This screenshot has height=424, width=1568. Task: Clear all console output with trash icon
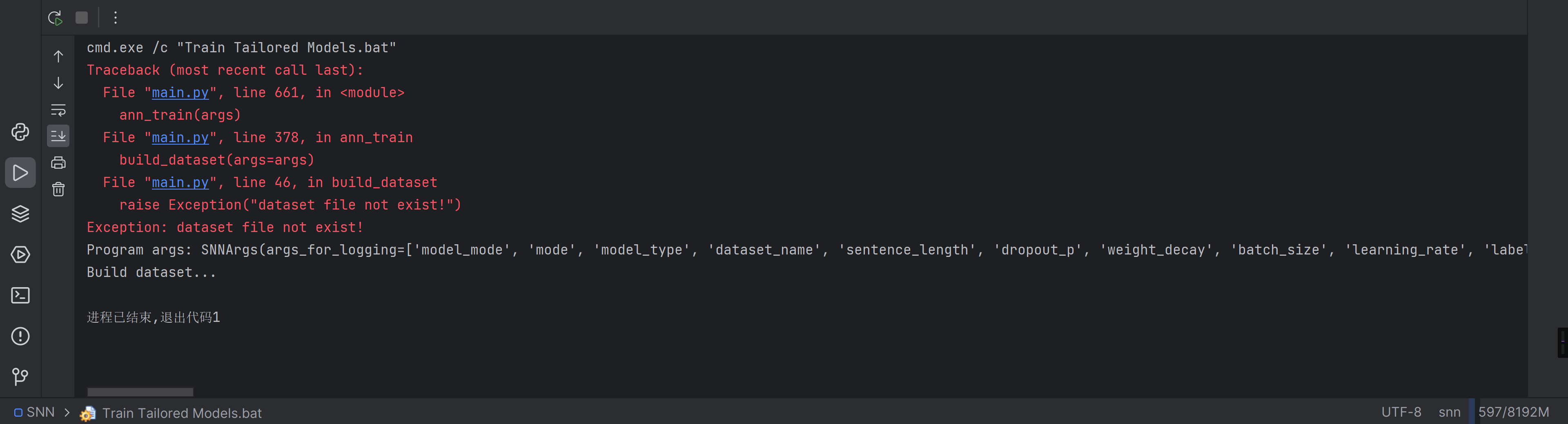[x=58, y=190]
